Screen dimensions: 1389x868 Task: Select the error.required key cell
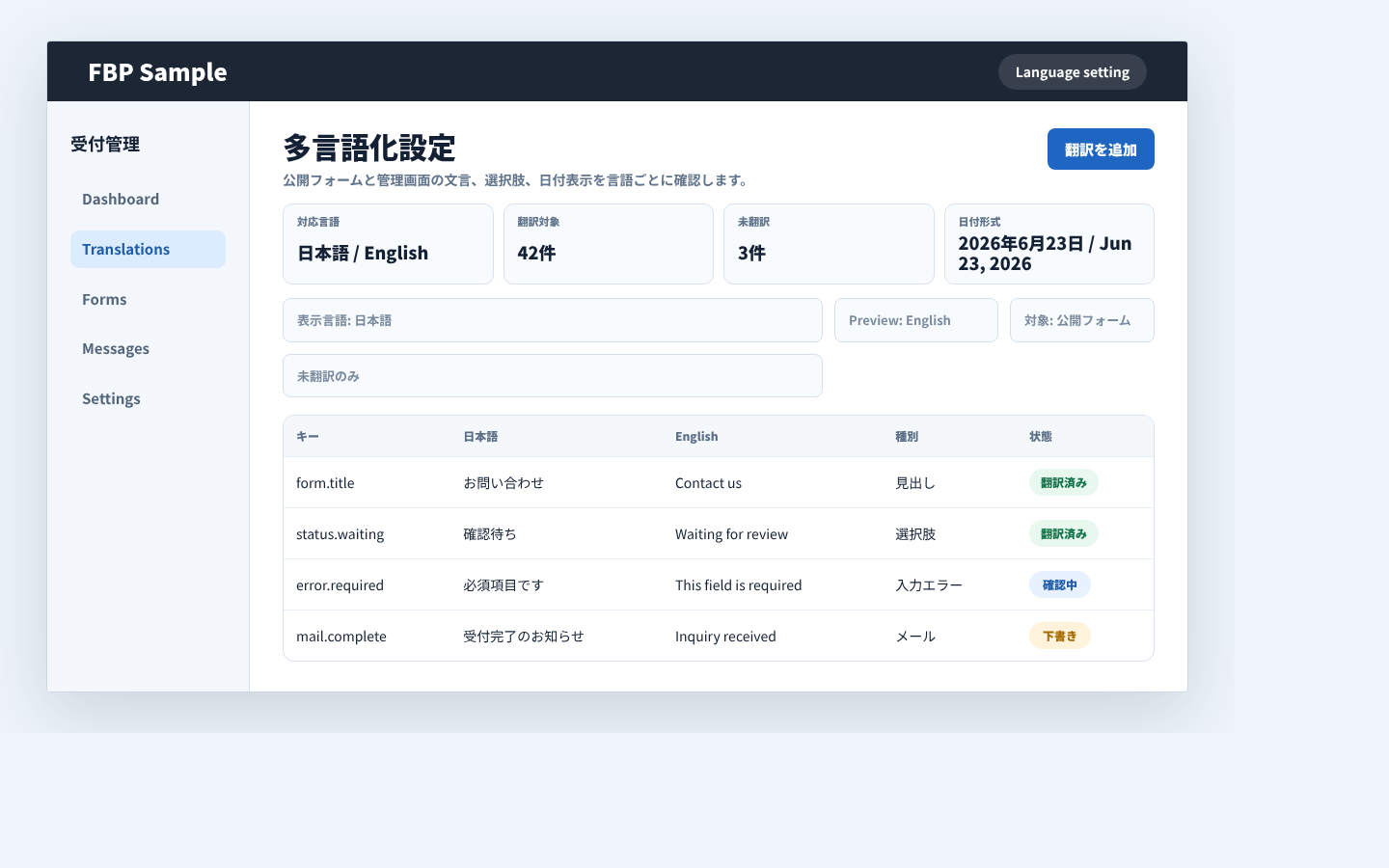coord(340,585)
